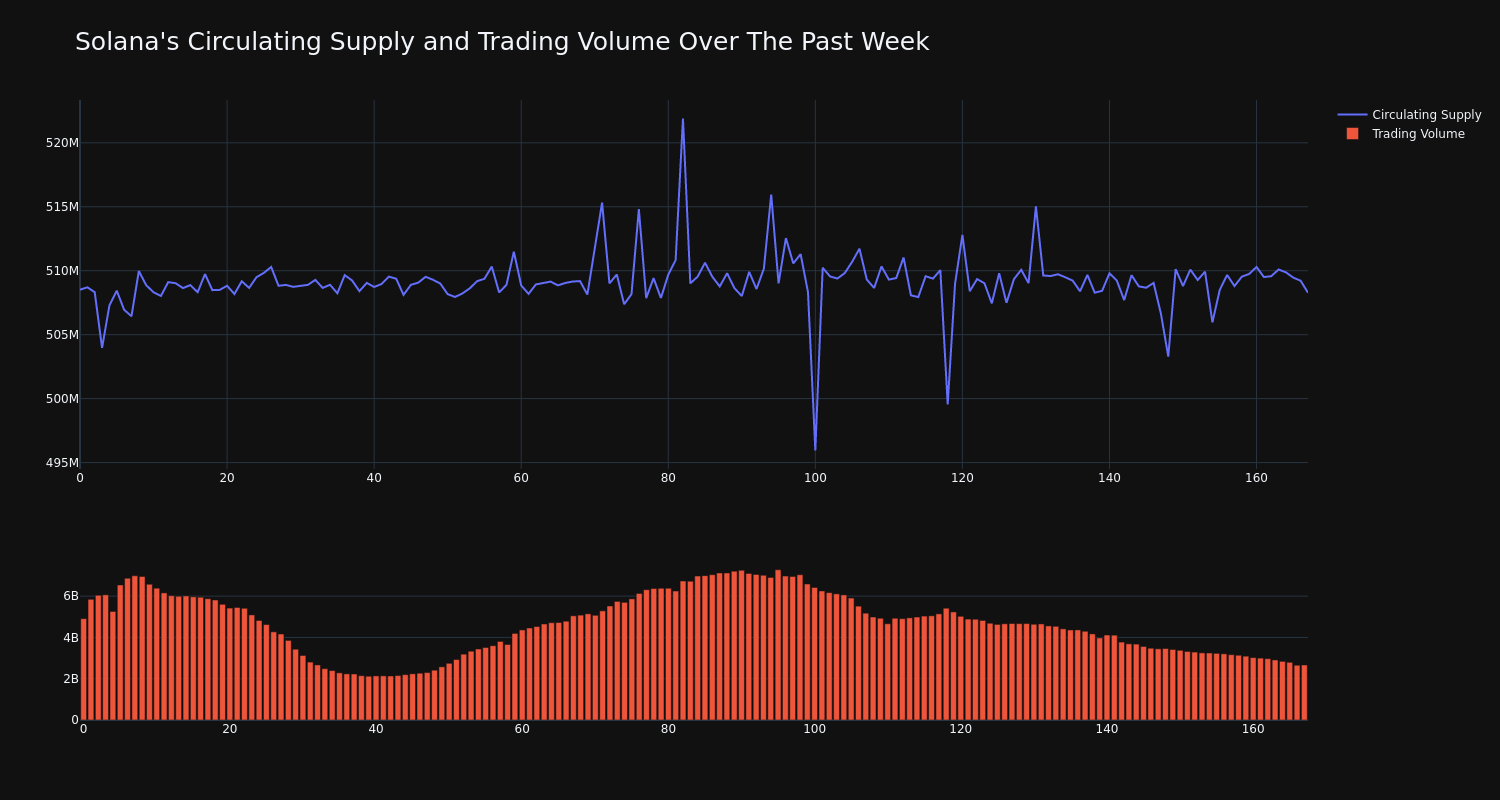The height and width of the screenshot is (800, 1500).
Task: Click the 495M y-axis label
Action: click(x=62, y=463)
